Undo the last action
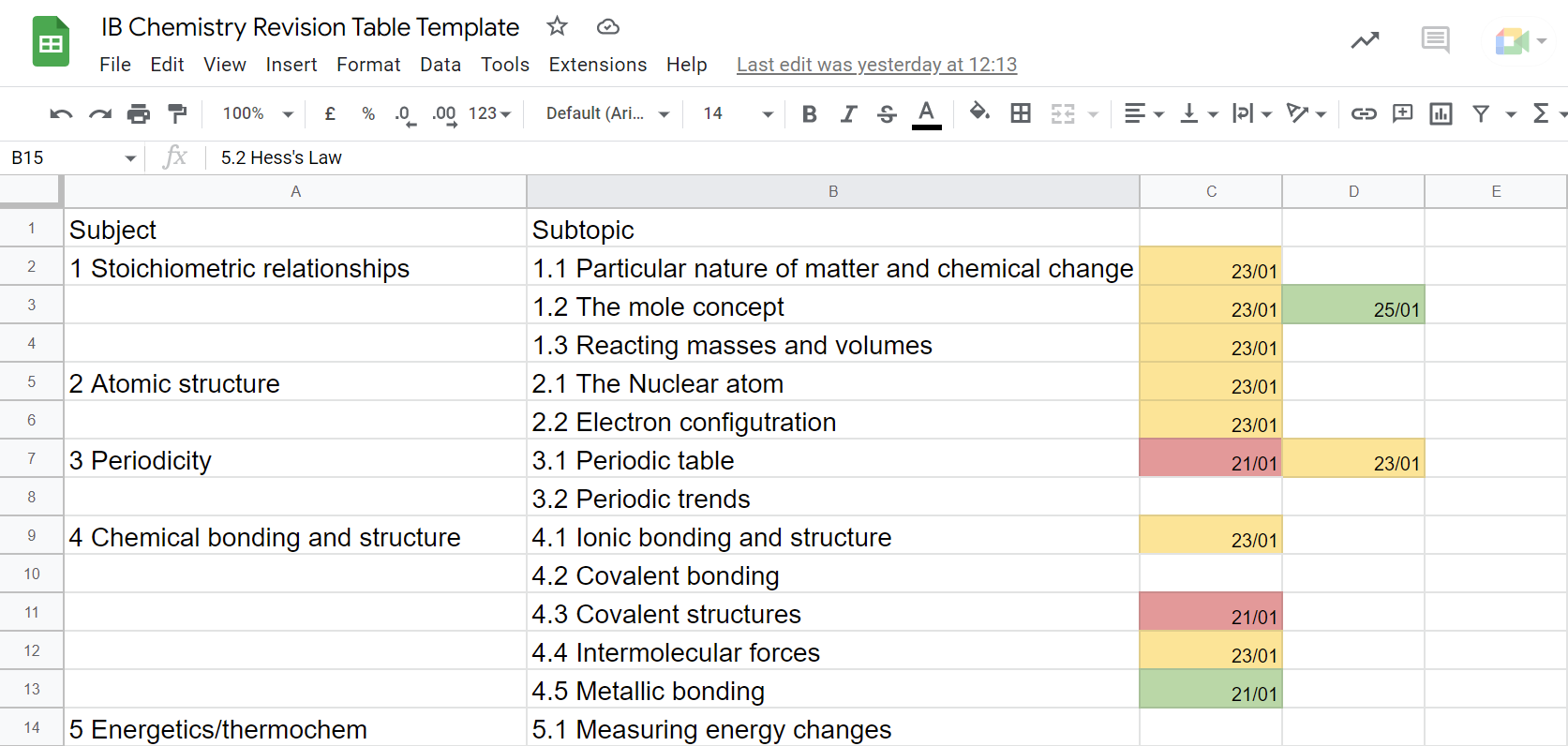 (x=61, y=114)
